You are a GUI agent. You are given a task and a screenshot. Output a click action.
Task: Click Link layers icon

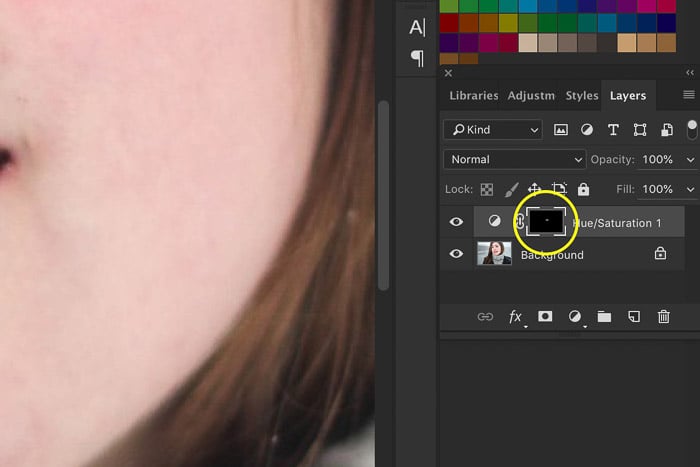click(485, 317)
